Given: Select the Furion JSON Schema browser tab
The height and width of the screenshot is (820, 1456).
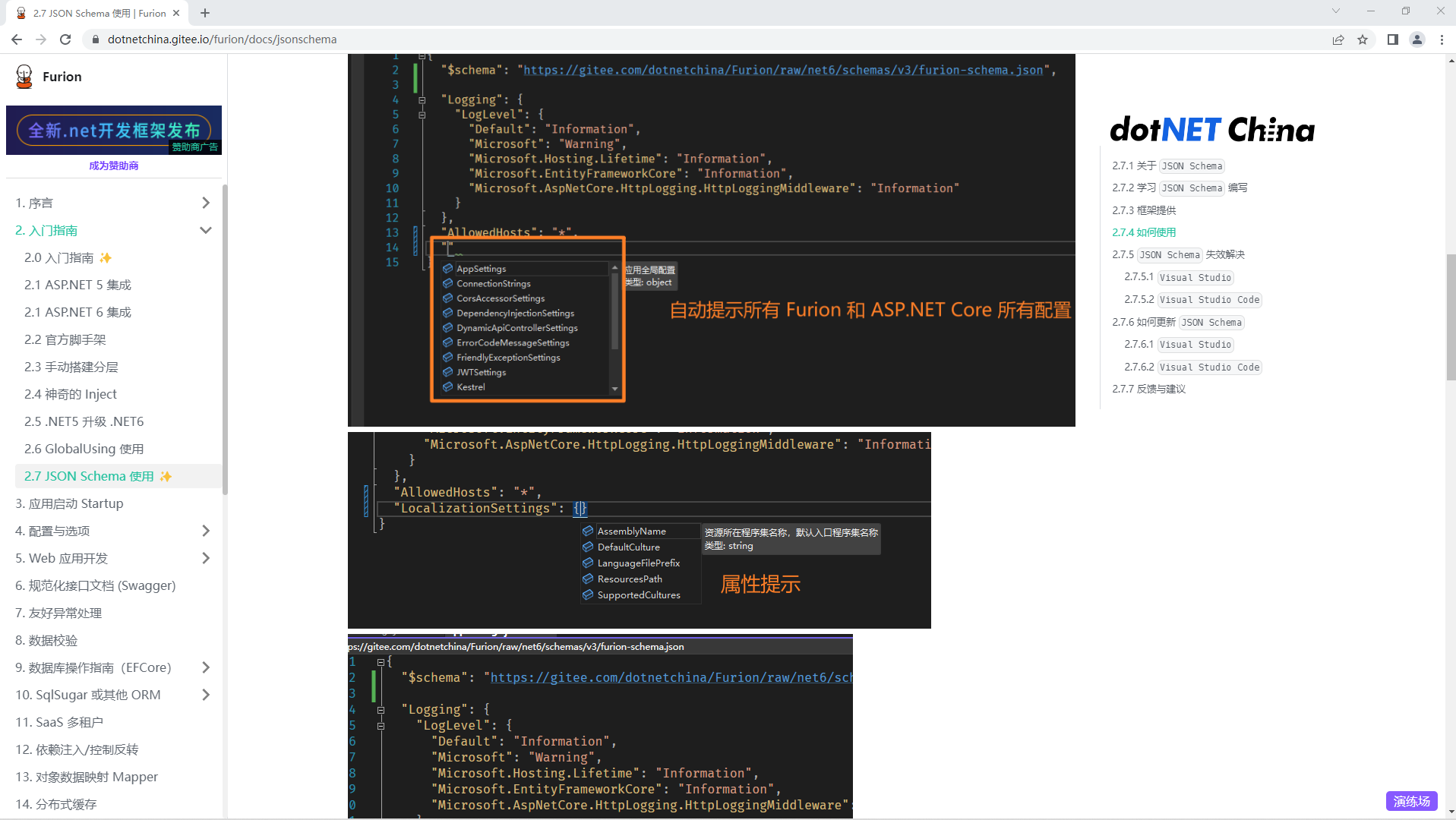Looking at the screenshot, I should (x=99, y=13).
